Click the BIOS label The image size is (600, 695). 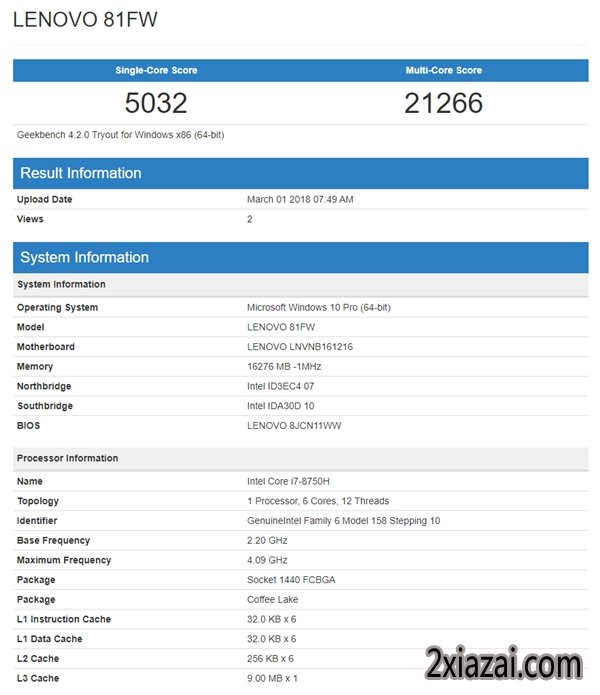[x=28, y=426]
